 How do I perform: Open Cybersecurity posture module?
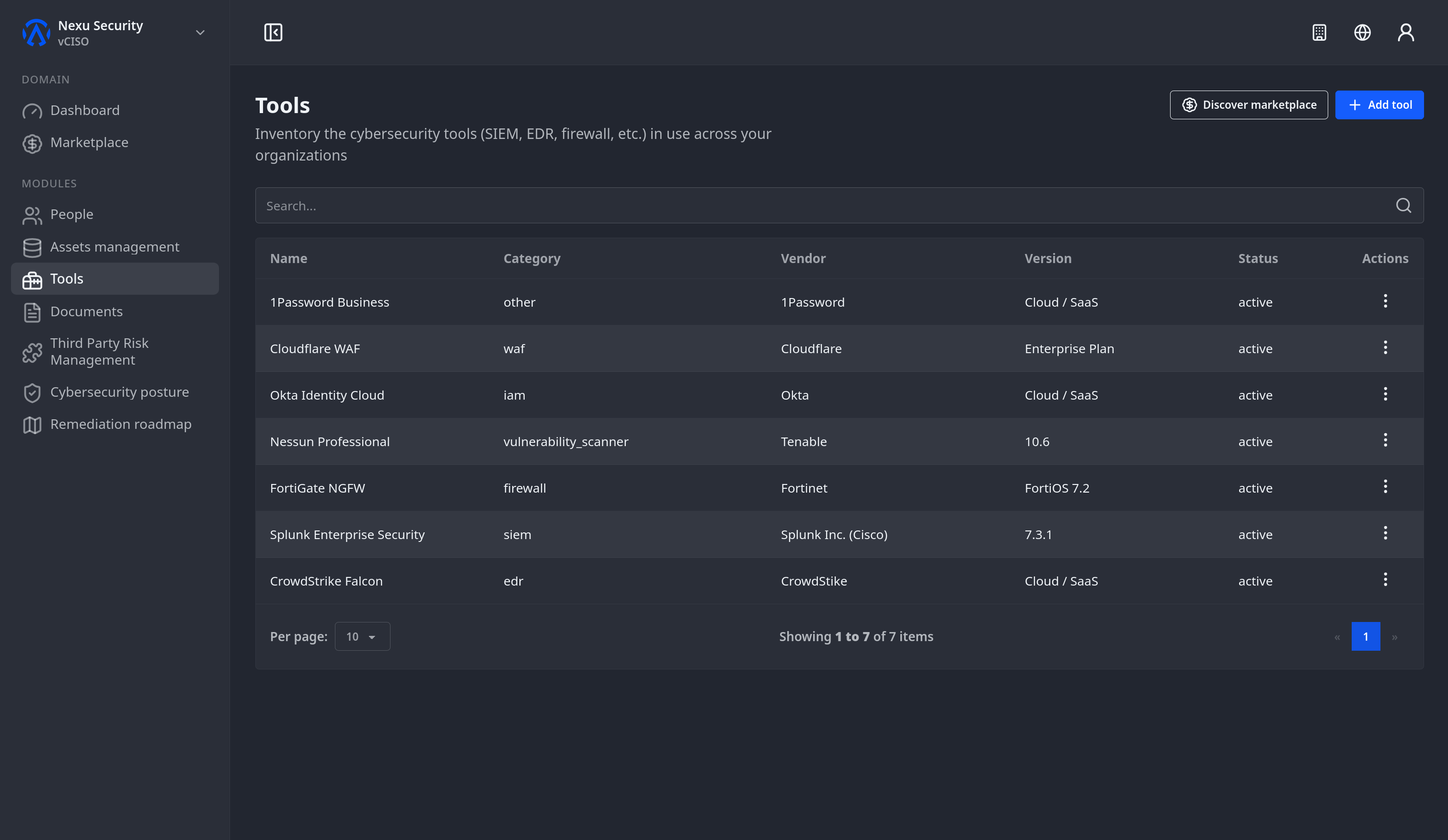coord(115,392)
